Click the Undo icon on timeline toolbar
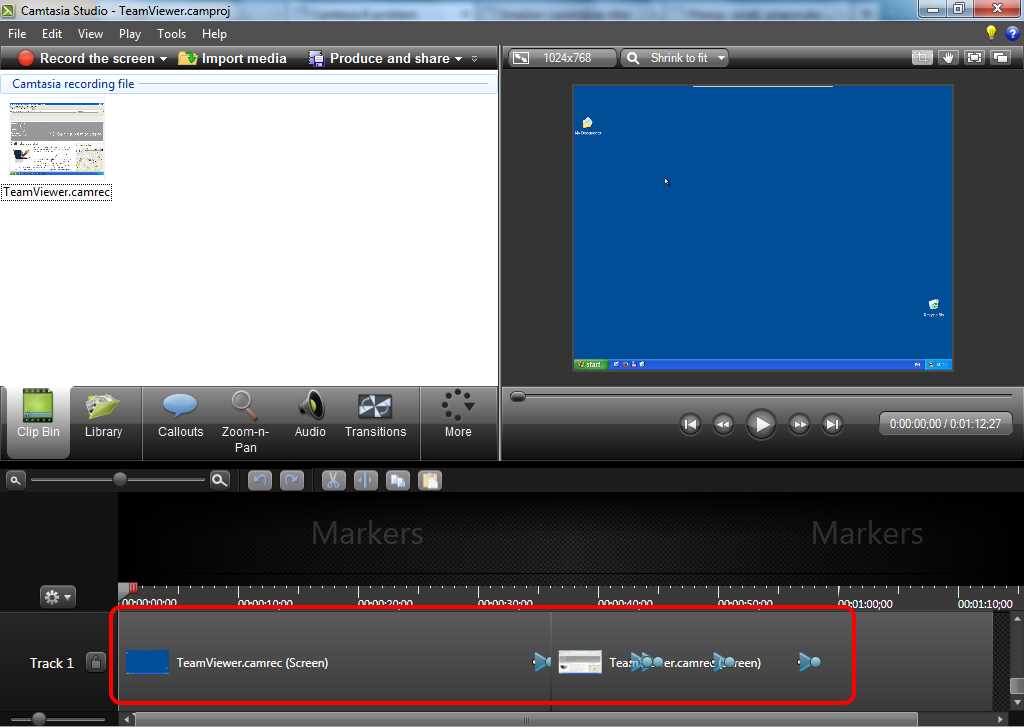The width and height of the screenshot is (1024, 728). (x=259, y=481)
